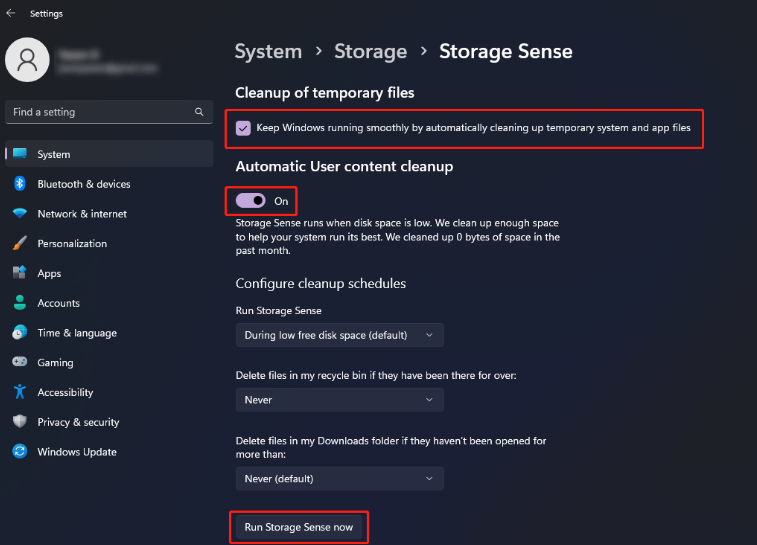Click the Windows Update sync icon
Viewport: 757px width, 545px height.
click(20, 451)
